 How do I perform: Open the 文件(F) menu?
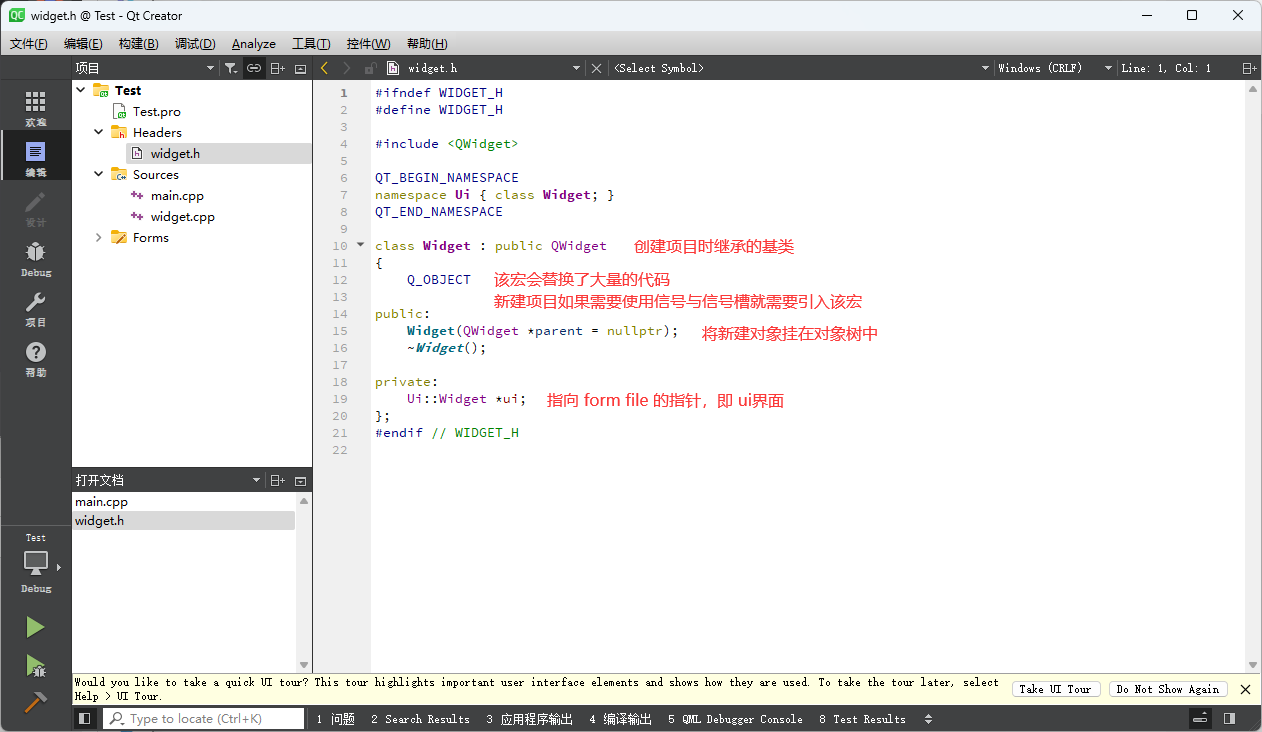[29, 44]
